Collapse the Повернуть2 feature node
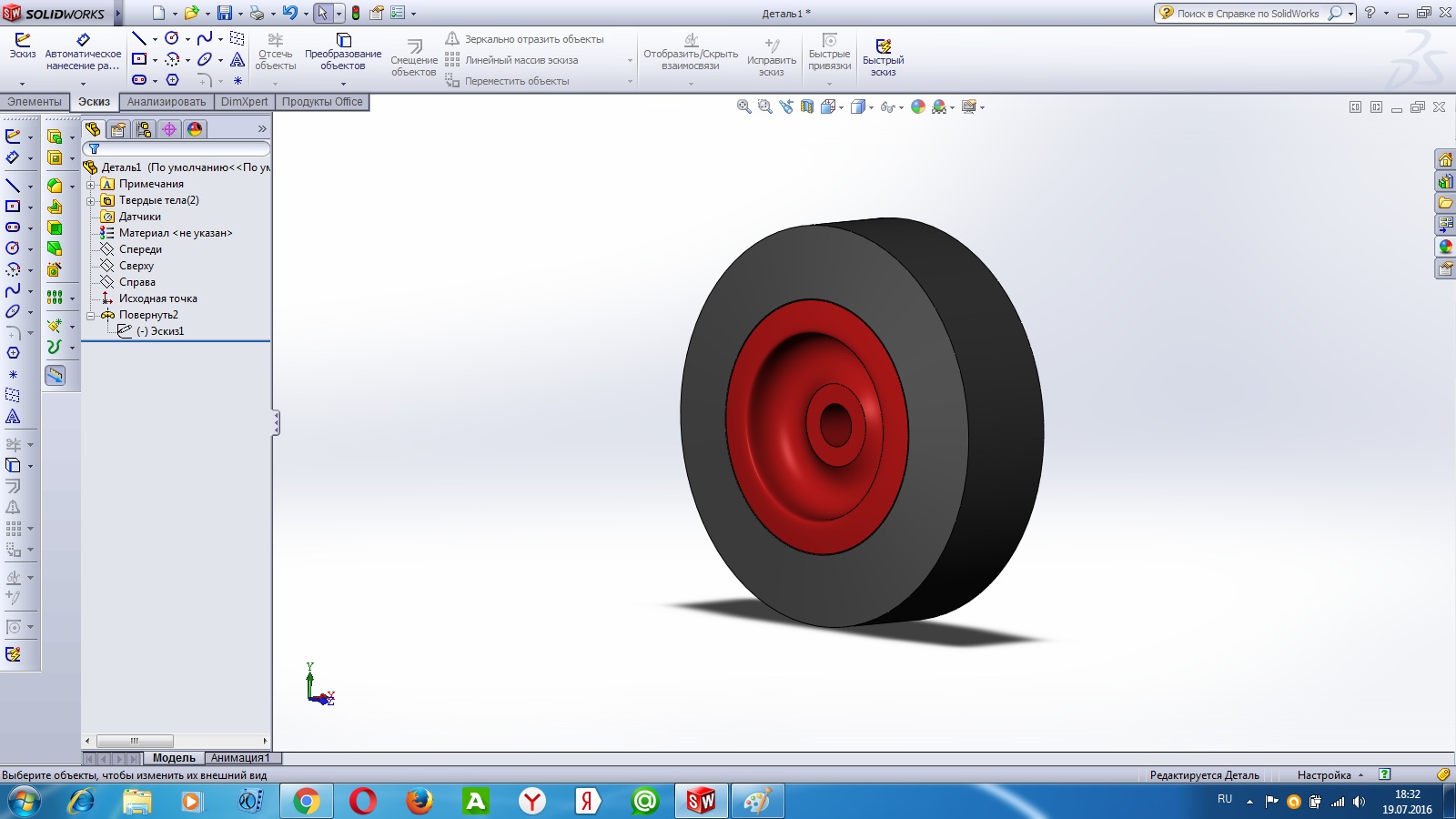This screenshot has height=819, width=1456. (91, 315)
